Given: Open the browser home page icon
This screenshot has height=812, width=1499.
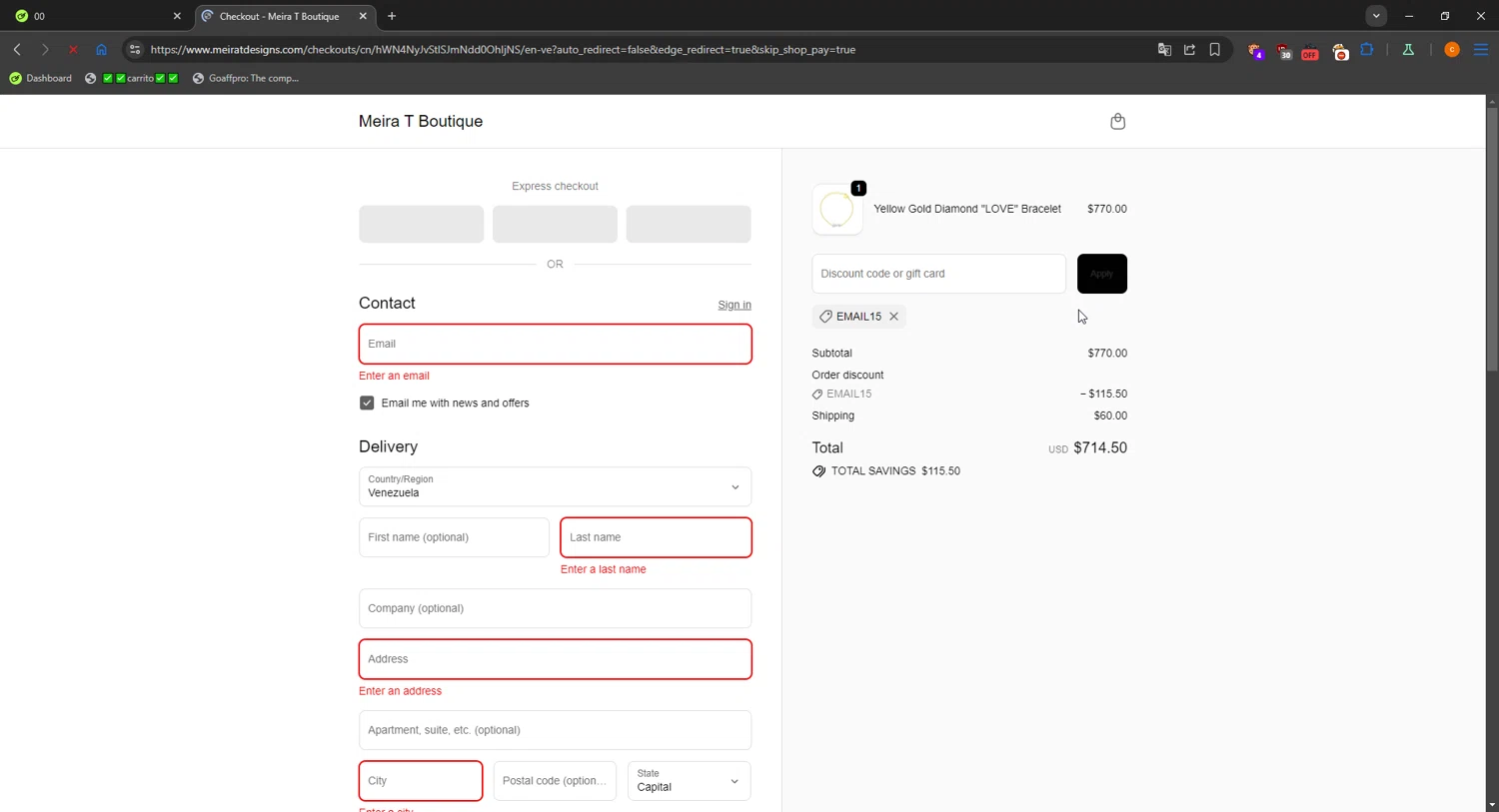Looking at the screenshot, I should tap(101, 49).
